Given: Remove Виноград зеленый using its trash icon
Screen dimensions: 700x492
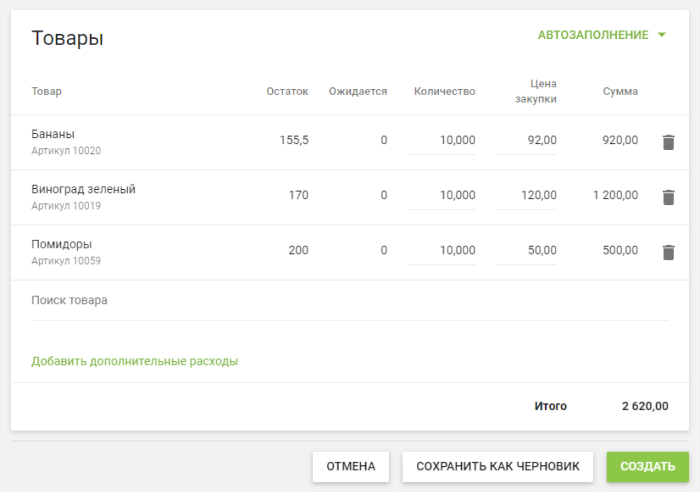Looking at the screenshot, I should 668,197.
